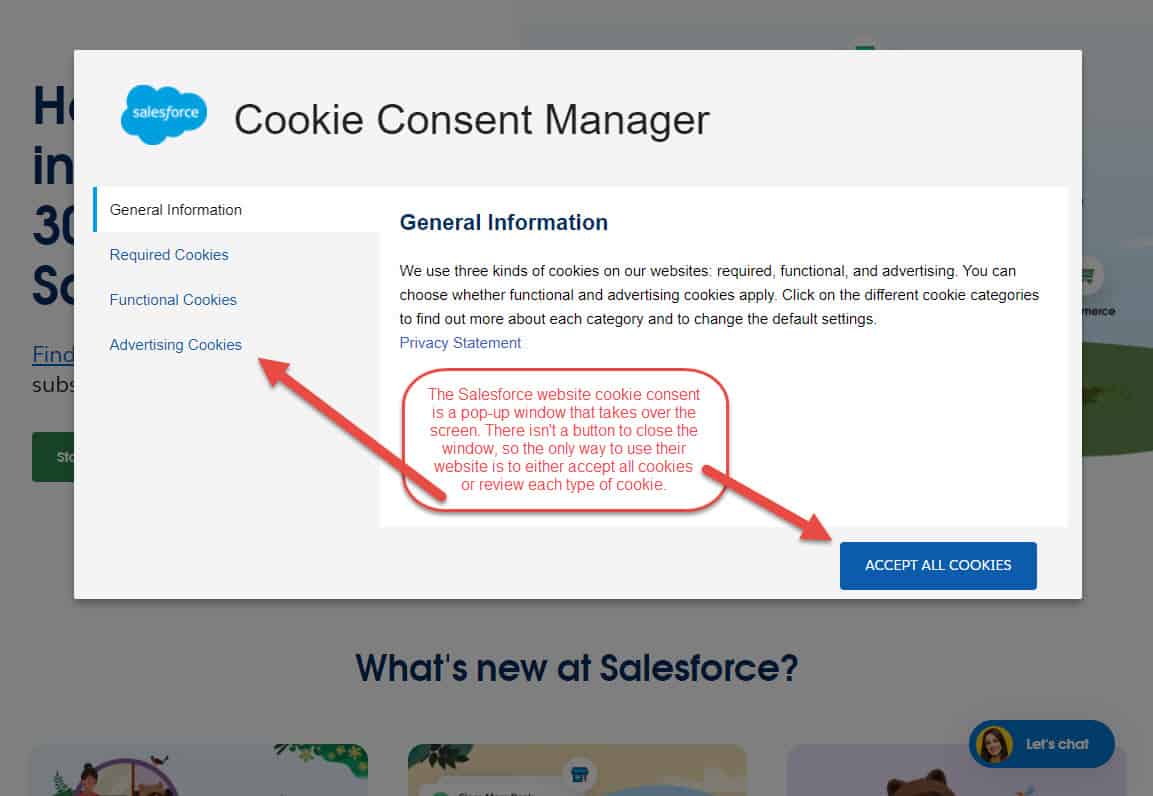This screenshot has width=1153, height=796.
Task: Open the Advertising Cookies category
Action: point(175,345)
